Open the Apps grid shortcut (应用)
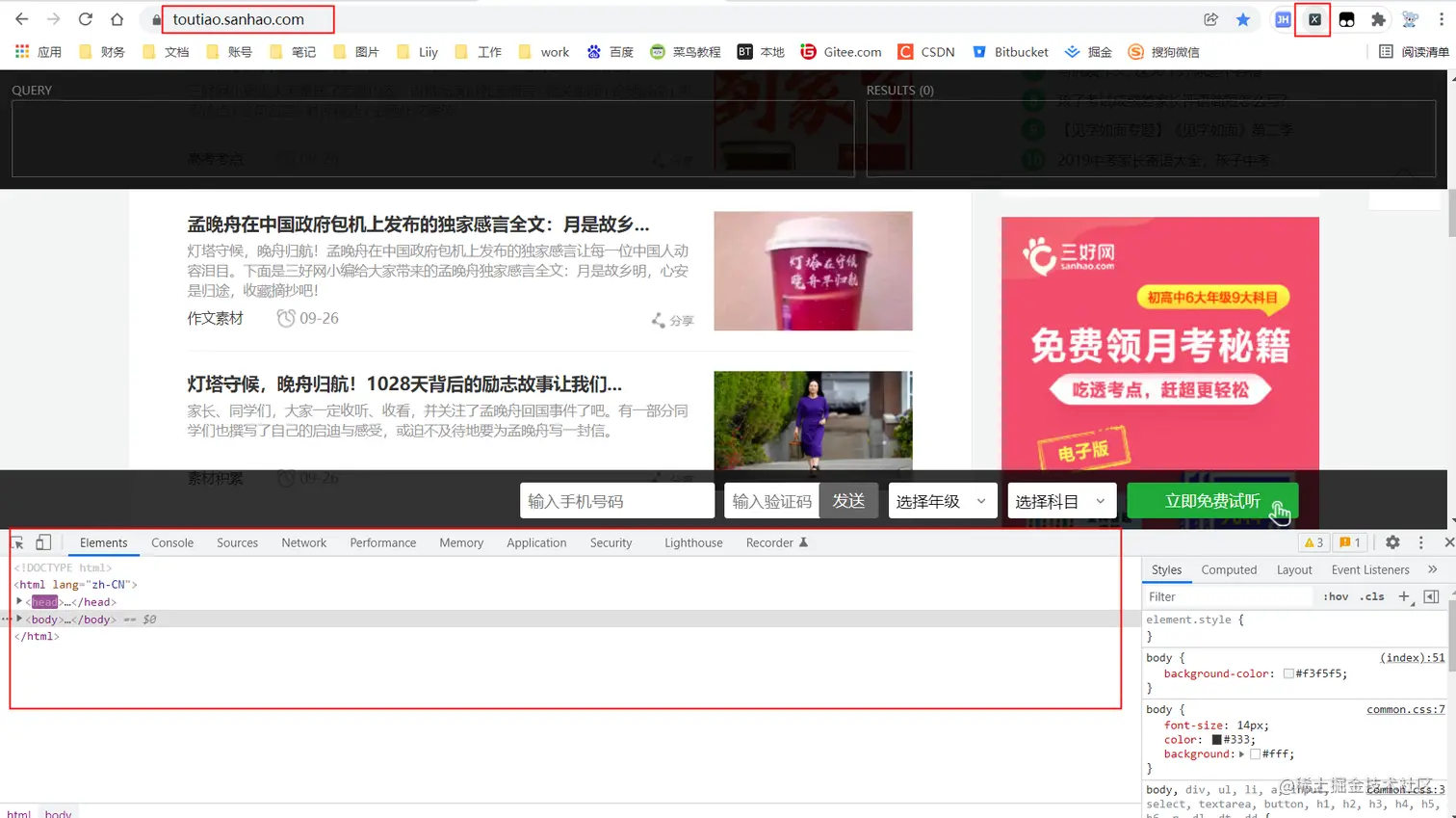Viewport: 1456px width, 818px height. coord(39,52)
